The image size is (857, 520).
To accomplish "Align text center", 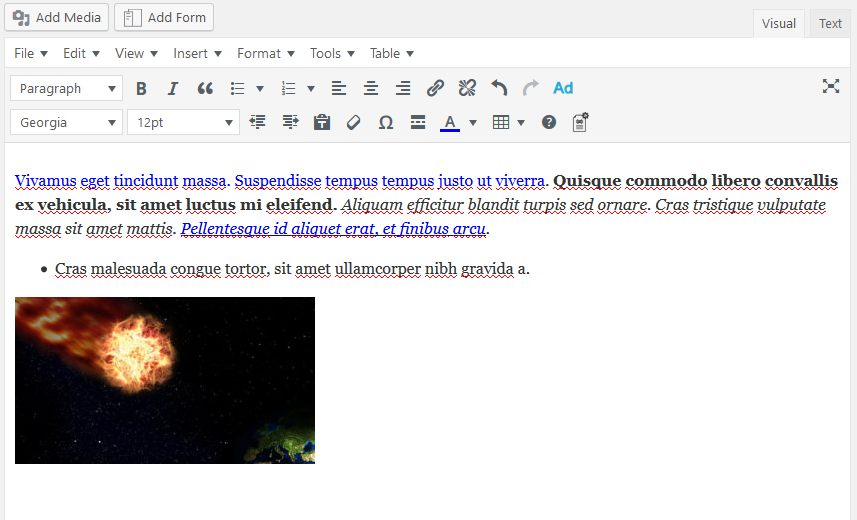I will 371,88.
